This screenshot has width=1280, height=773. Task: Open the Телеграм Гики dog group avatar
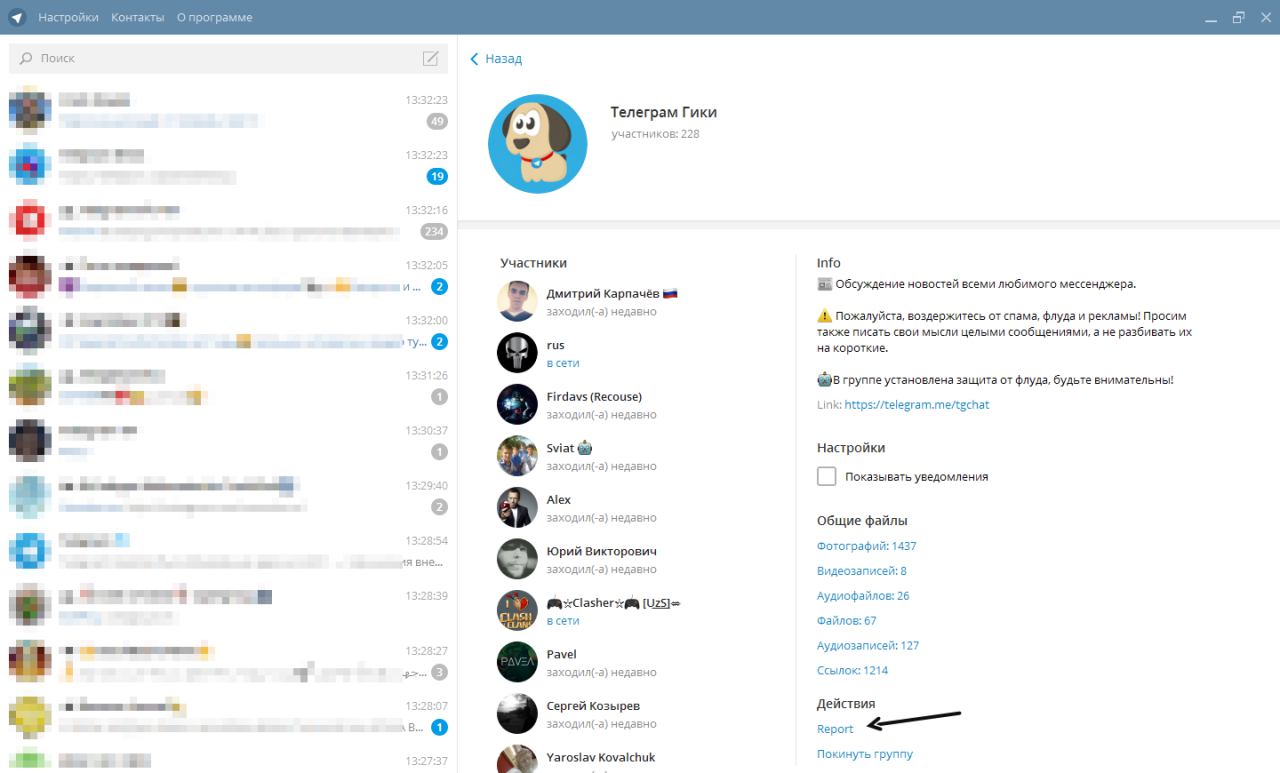537,144
